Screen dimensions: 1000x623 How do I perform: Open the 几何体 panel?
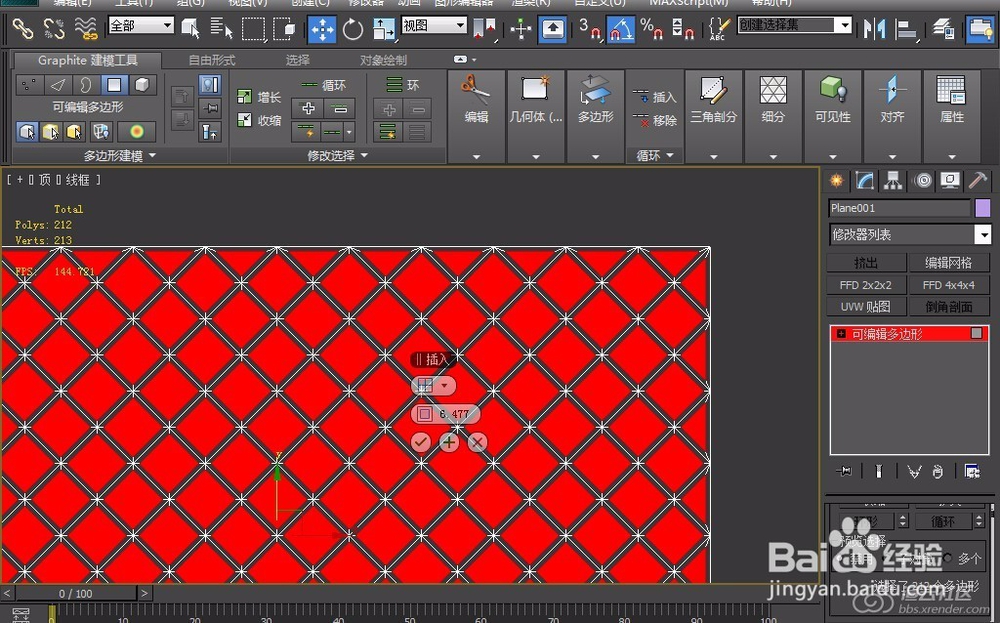(536, 117)
